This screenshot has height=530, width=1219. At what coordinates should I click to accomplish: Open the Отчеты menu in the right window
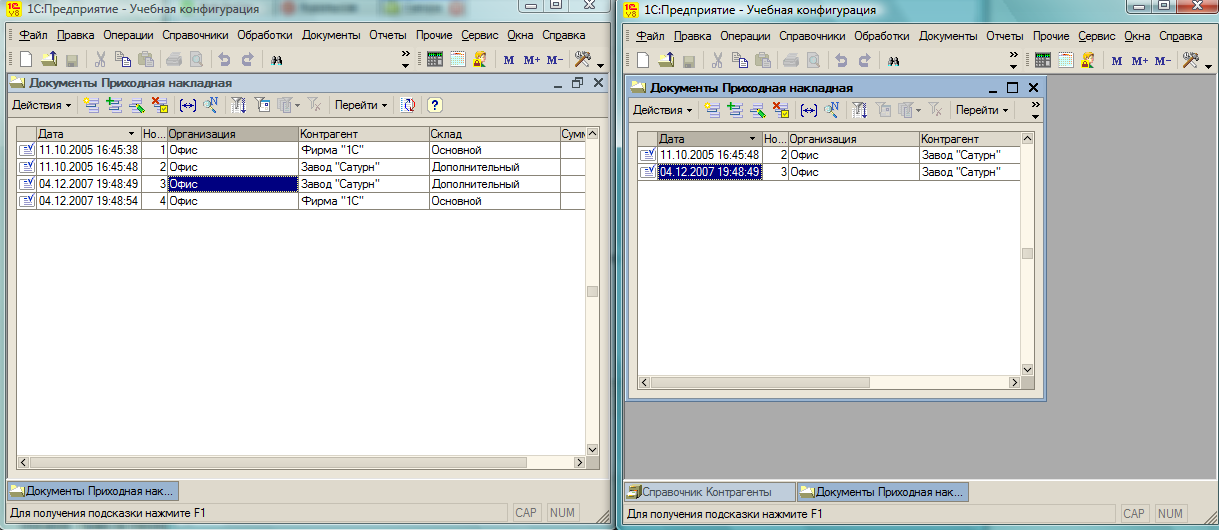pos(1004,35)
